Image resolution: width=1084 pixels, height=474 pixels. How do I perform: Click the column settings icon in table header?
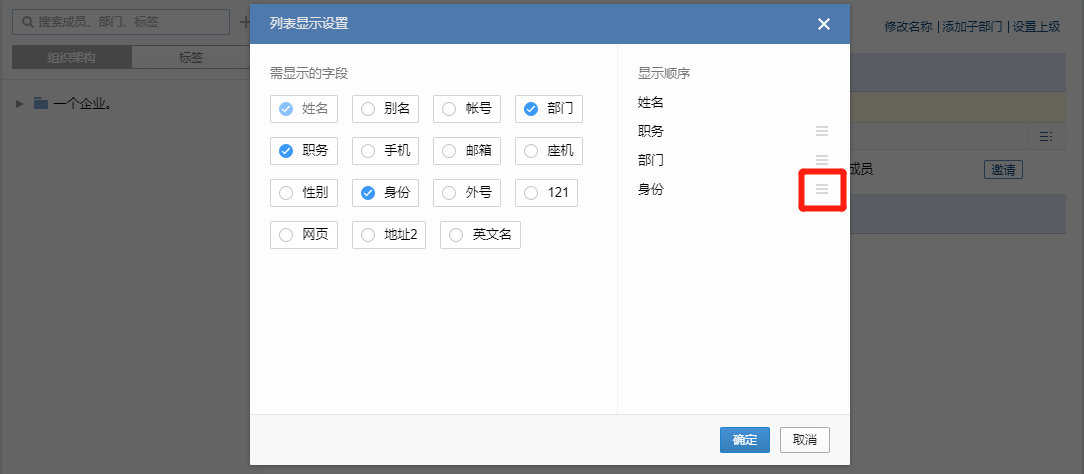point(1046,136)
